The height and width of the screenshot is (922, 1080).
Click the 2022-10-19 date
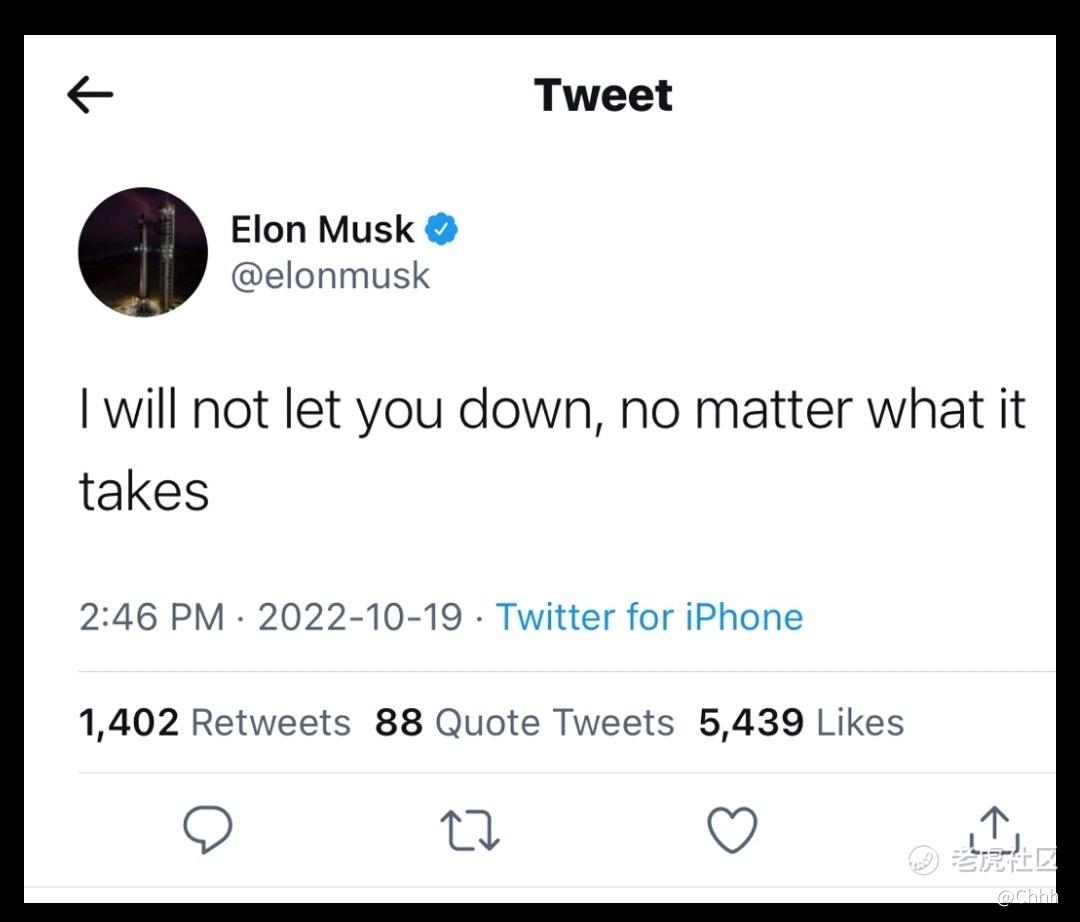pos(360,616)
